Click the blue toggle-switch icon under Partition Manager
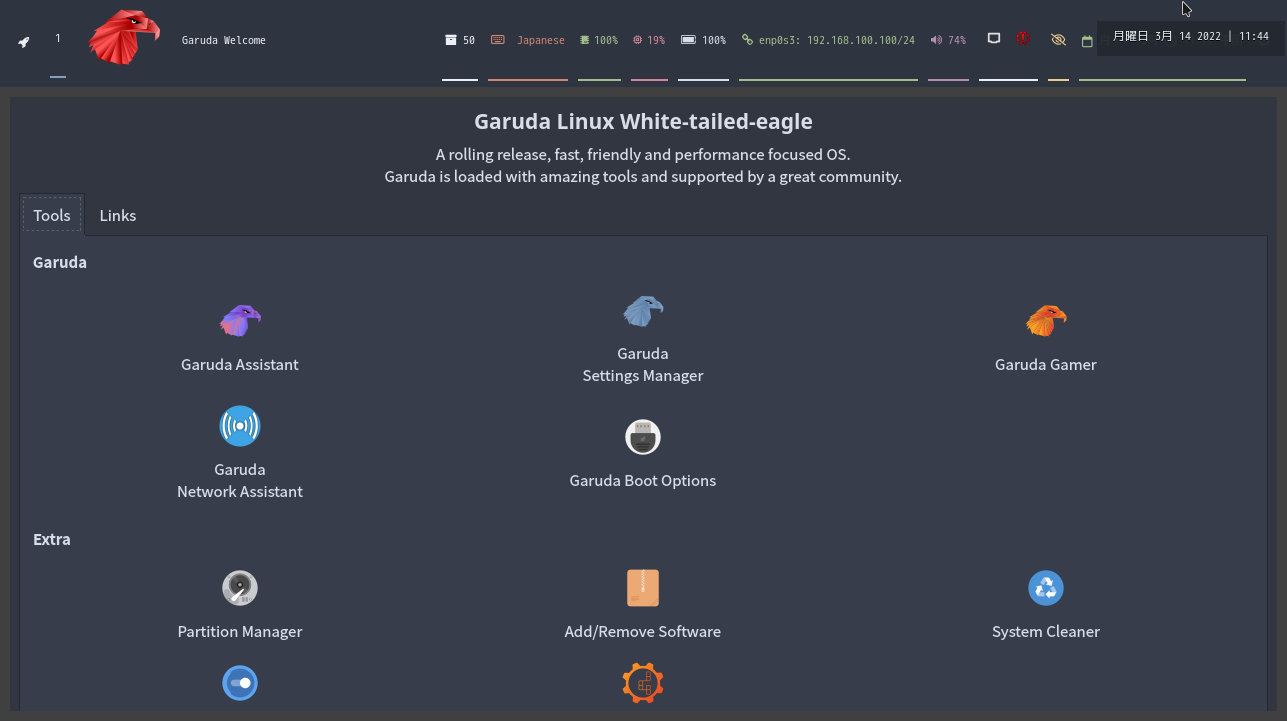 pos(240,683)
